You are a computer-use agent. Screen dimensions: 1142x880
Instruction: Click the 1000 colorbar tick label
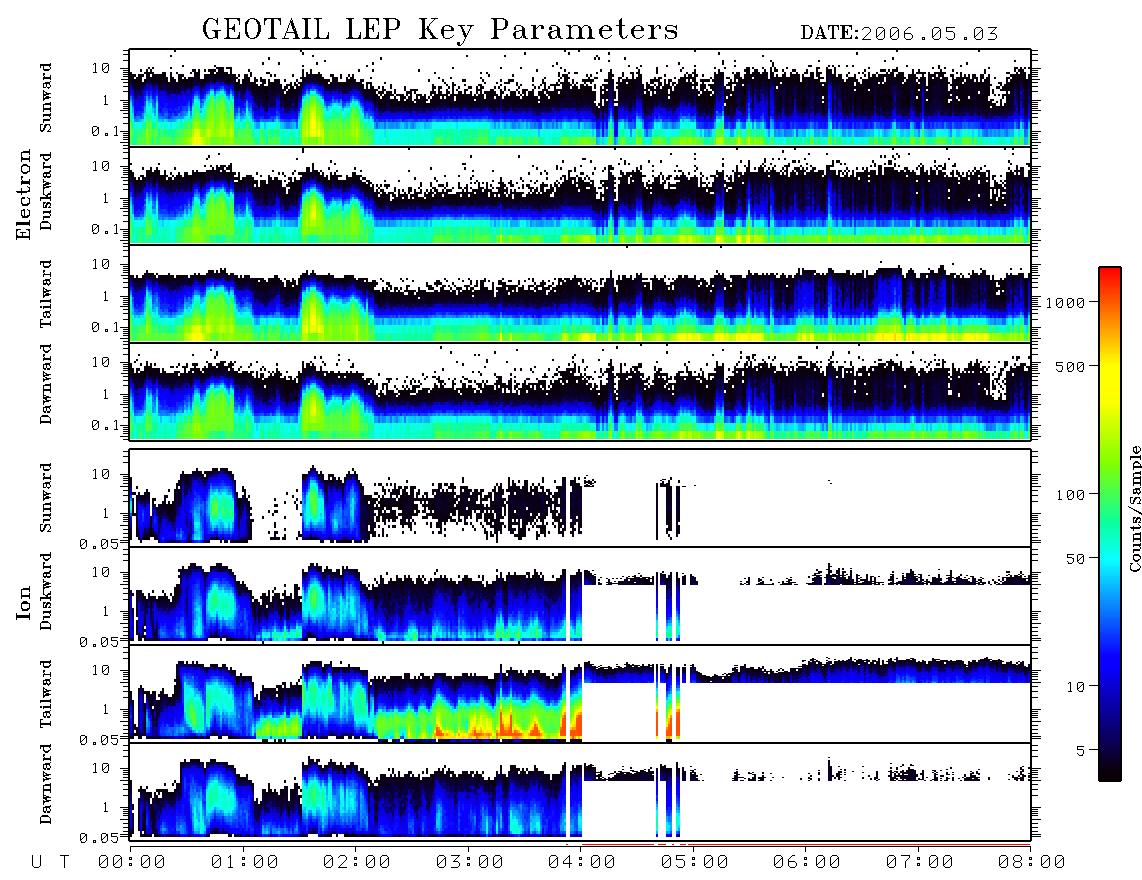(1066, 302)
